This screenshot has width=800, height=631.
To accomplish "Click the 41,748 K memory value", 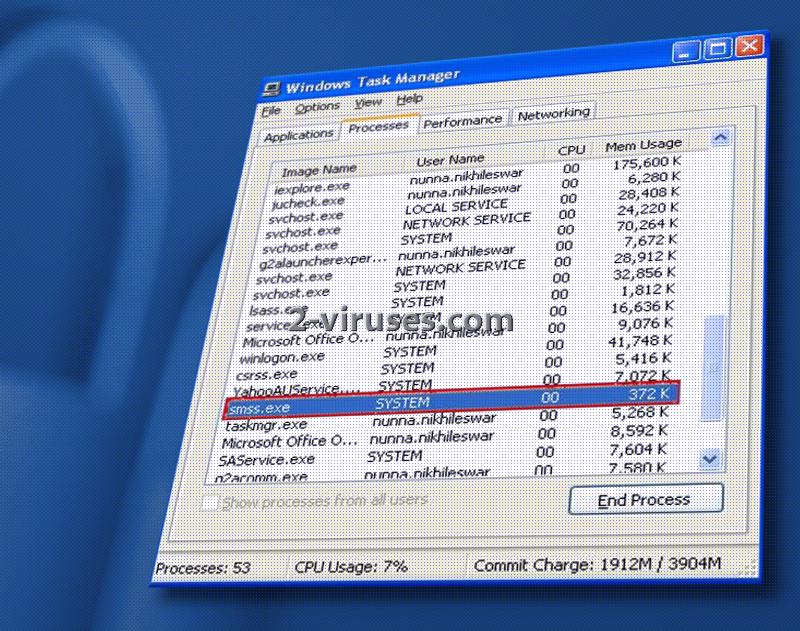I will pos(640,341).
